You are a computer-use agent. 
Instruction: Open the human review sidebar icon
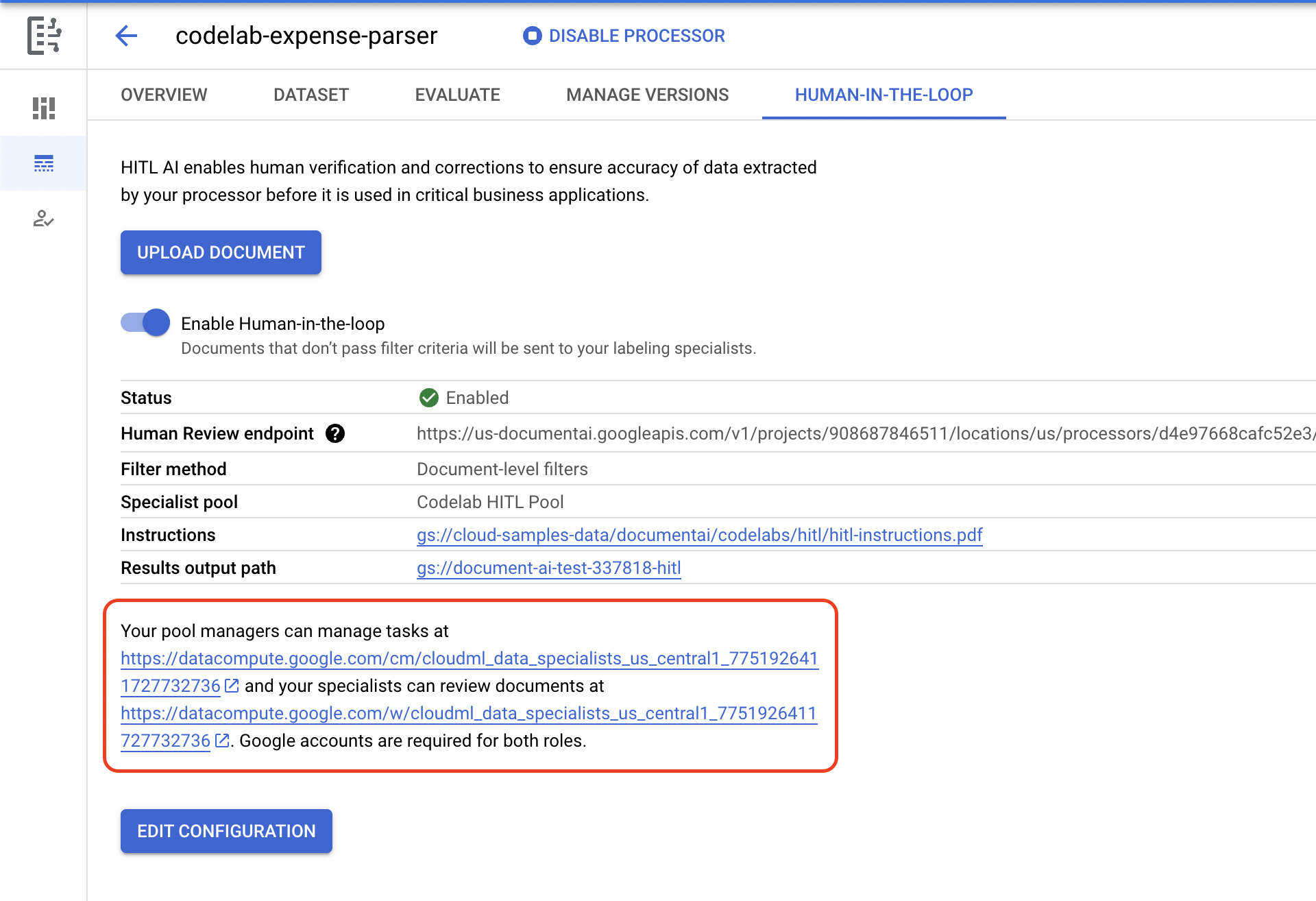click(44, 219)
